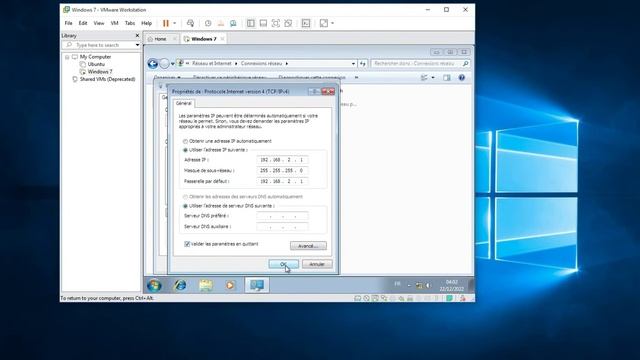Click the Avancé button
Viewport: 640px width, 360px height.
pyautogui.click(x=308, y=246)
